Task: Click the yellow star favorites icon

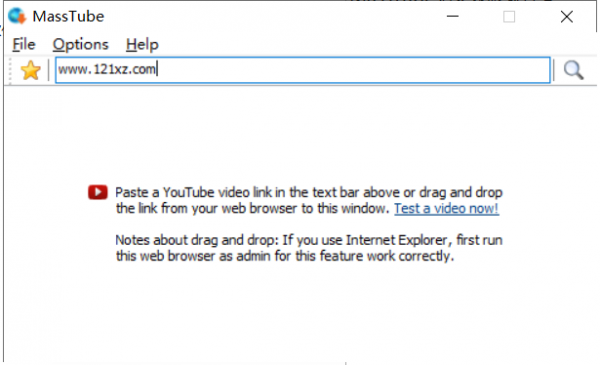Action: [30, 70]
